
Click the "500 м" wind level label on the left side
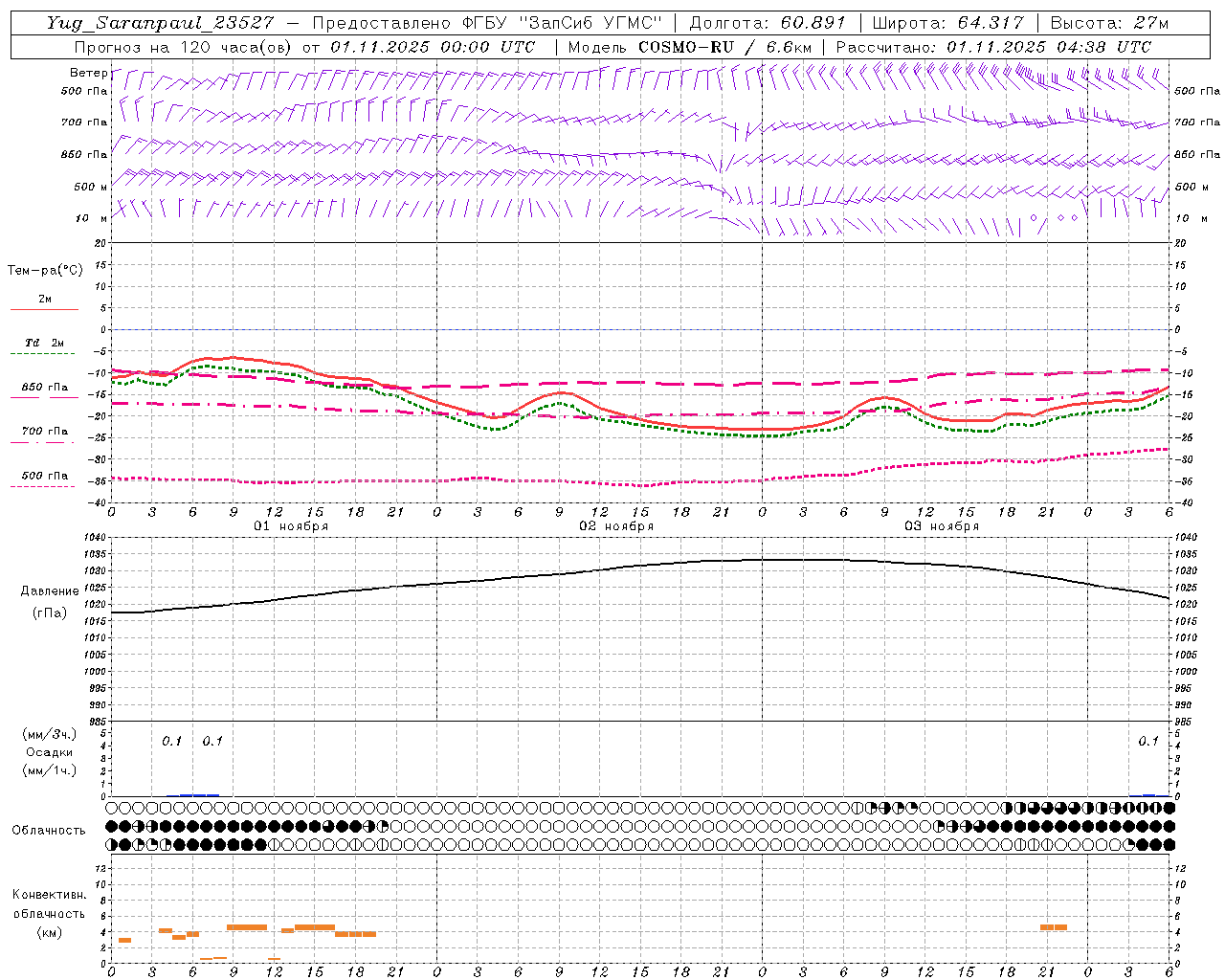91,187
